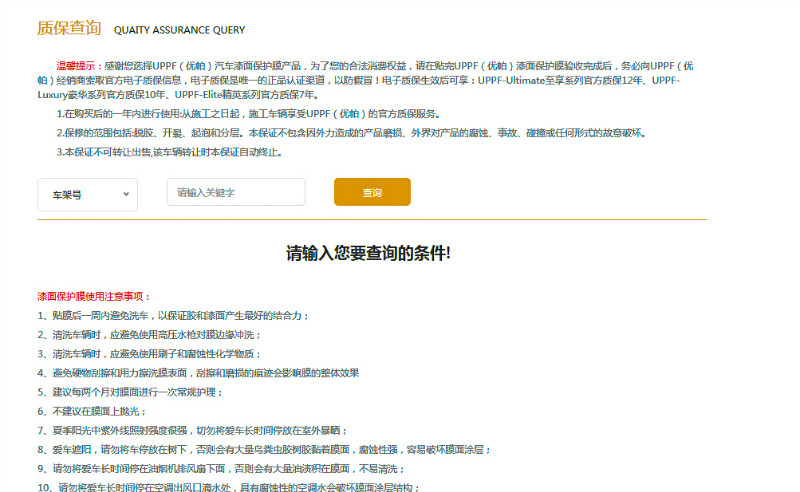Click the 质保查询 page heading
This screenshot has width=800, height=492.
(x=68, y=28)
